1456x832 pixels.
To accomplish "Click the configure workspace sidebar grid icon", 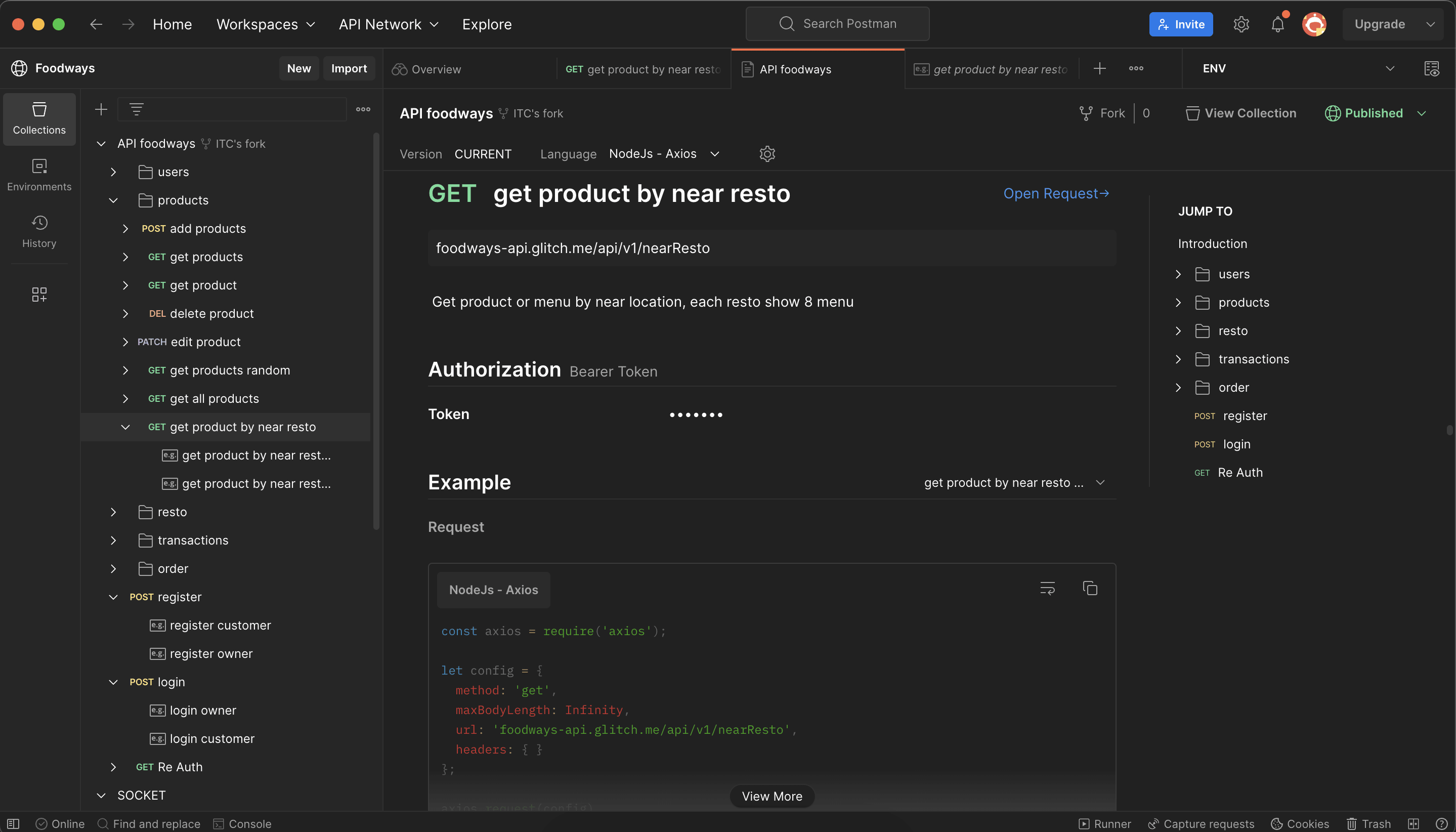I will [39, 294].
